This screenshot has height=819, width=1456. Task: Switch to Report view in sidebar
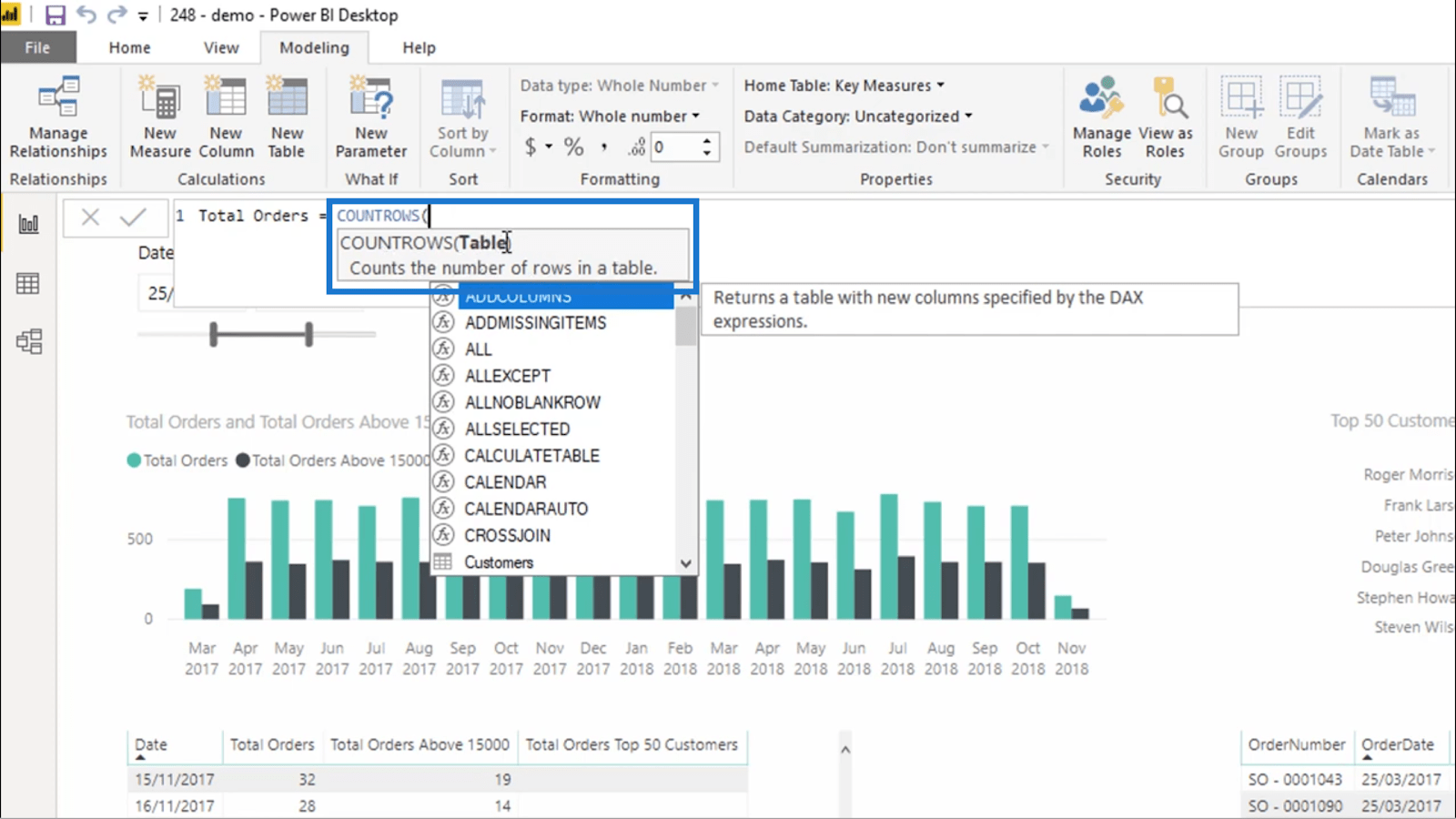pos(28,224)
